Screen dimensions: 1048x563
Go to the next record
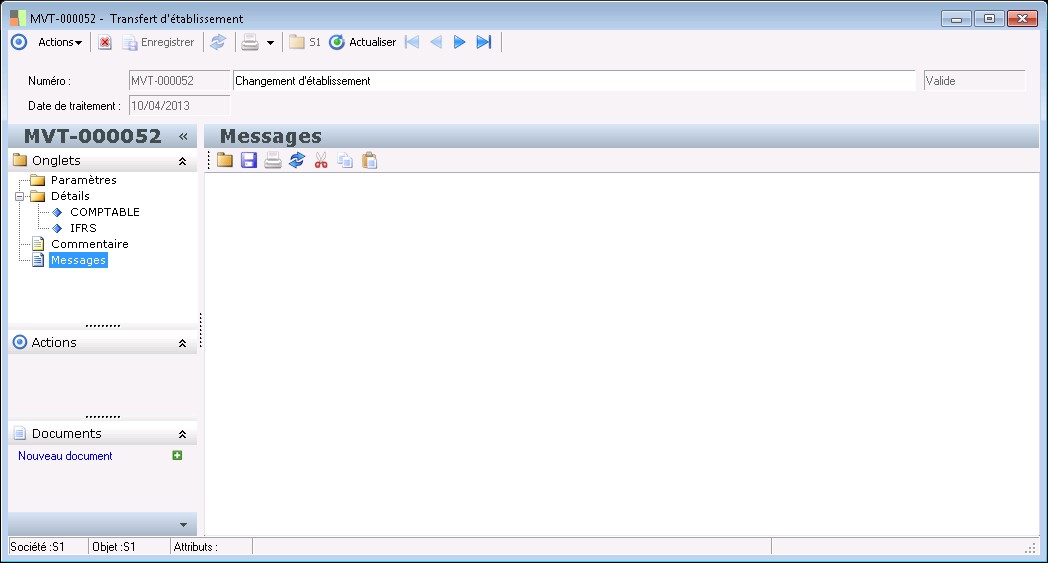(x=459, y=42)
